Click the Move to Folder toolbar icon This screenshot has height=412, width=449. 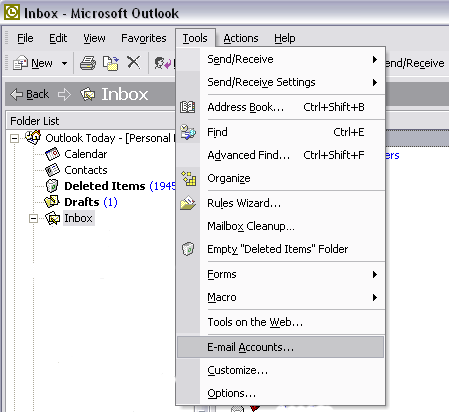(x=111, y=63)
